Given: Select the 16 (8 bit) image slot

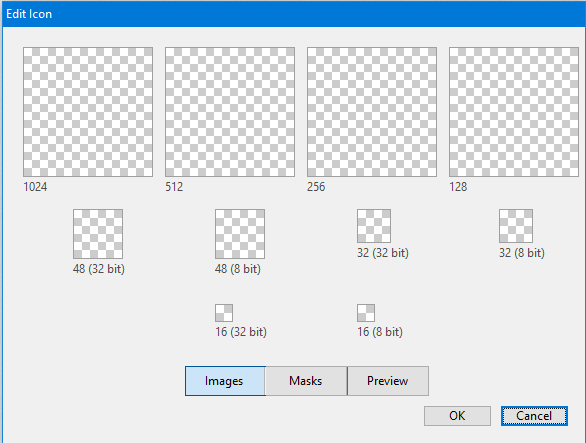Looking at the screenshot, I should pos(366,313).
